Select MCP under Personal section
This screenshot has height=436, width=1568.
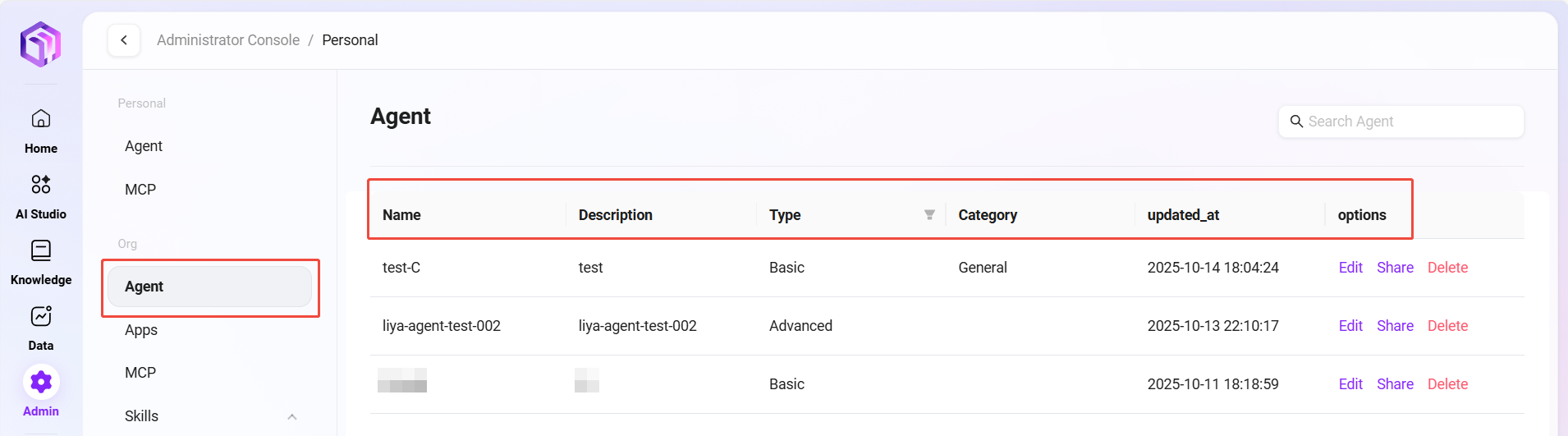(x=140, y=190)
